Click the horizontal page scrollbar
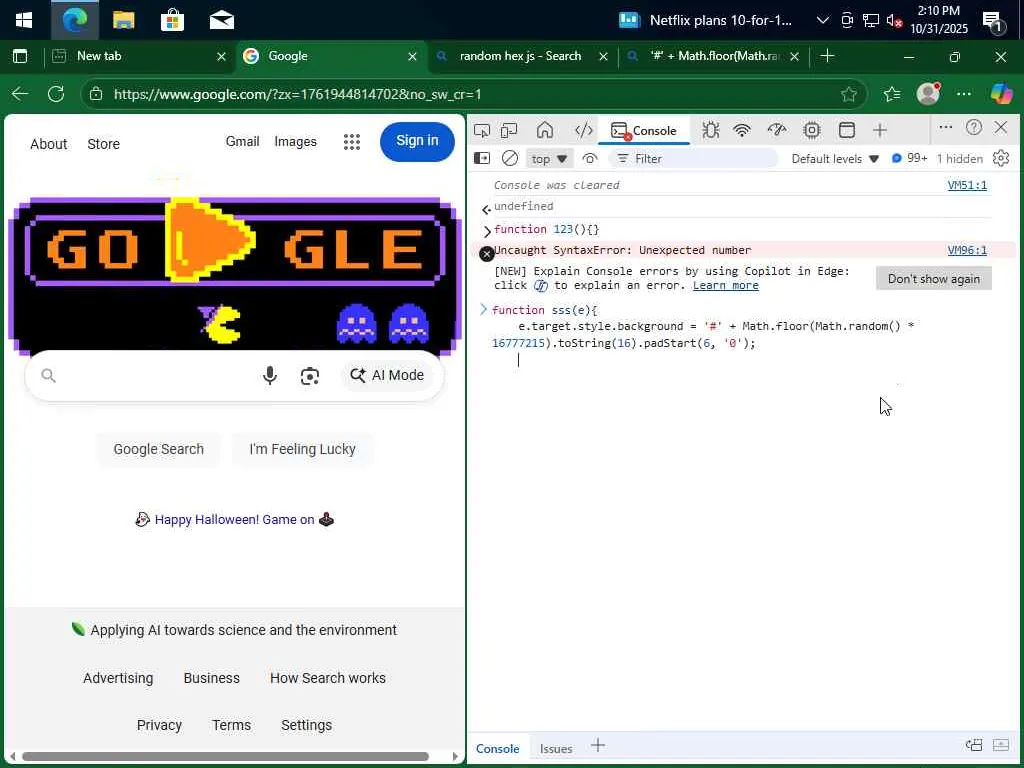 tap(225, 756)
